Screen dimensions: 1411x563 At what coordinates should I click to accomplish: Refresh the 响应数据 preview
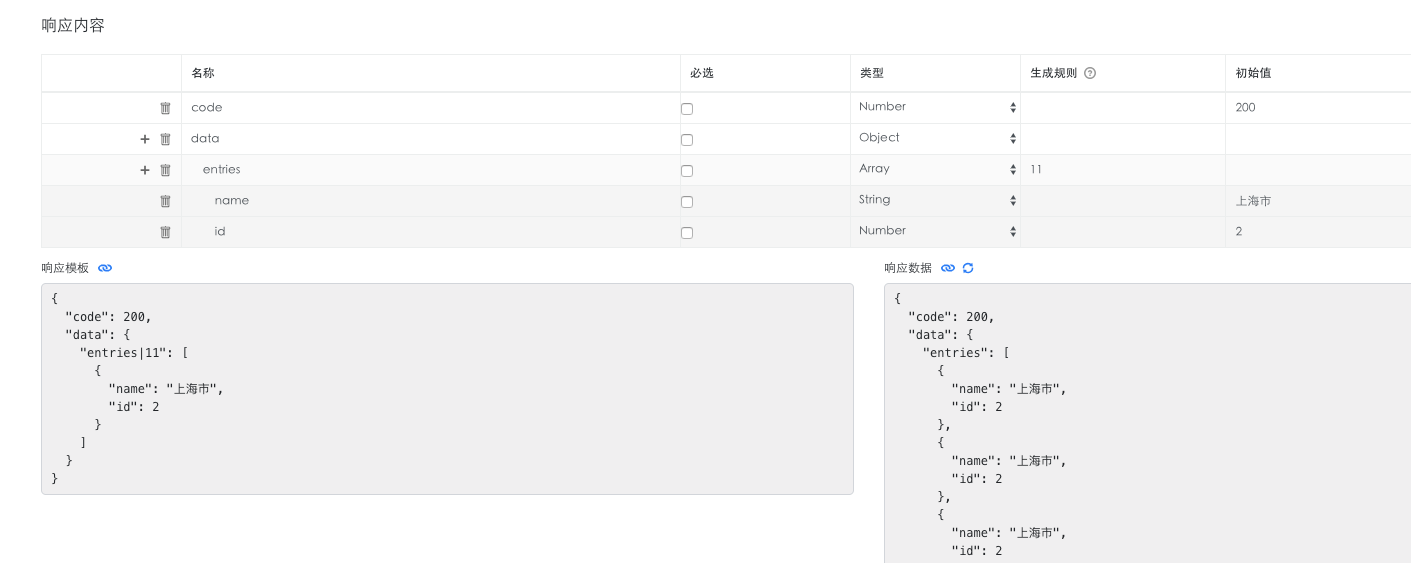coord(968,268)
